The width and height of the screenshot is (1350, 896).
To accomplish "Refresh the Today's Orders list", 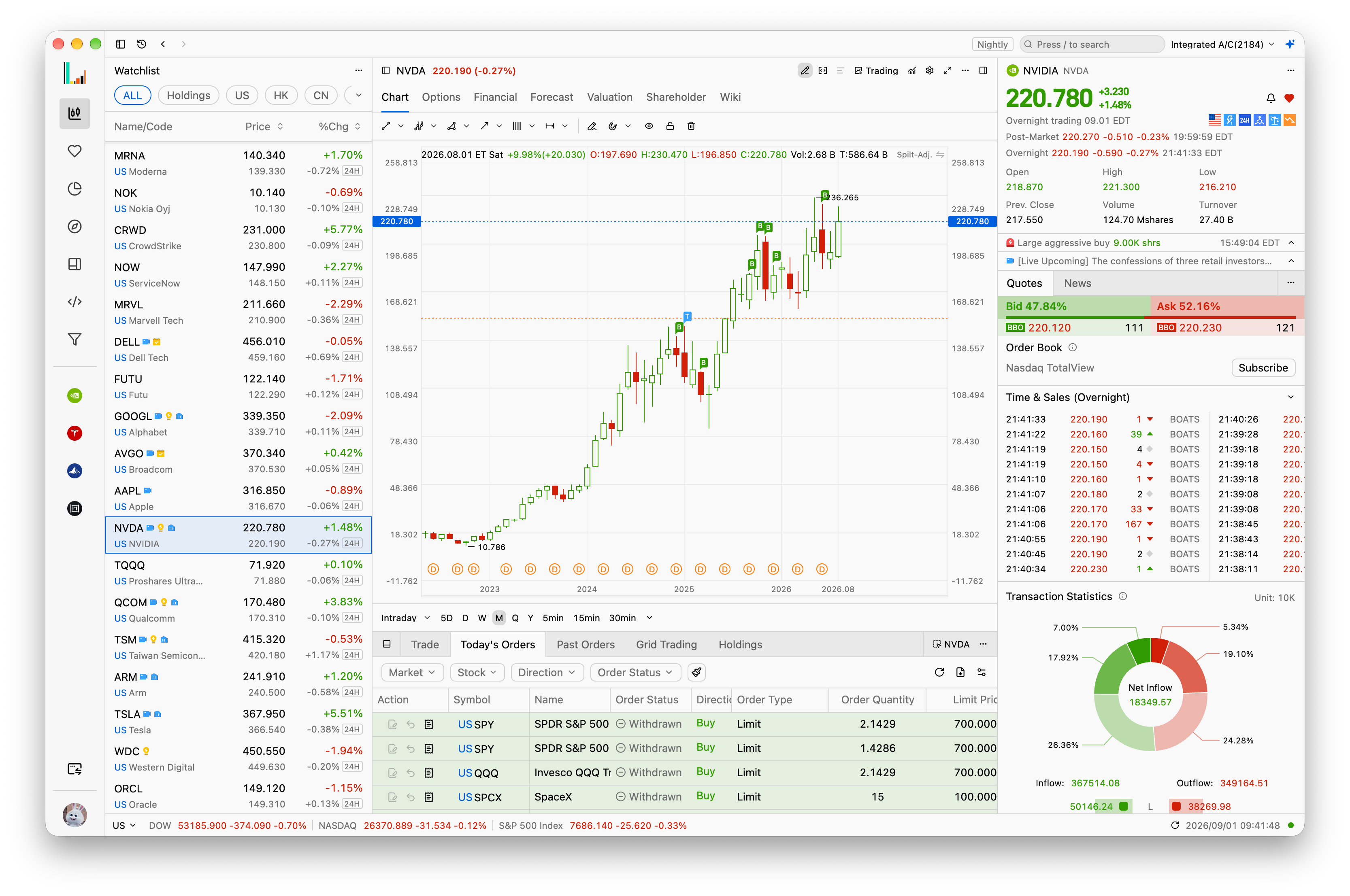I will click(939, 673).
